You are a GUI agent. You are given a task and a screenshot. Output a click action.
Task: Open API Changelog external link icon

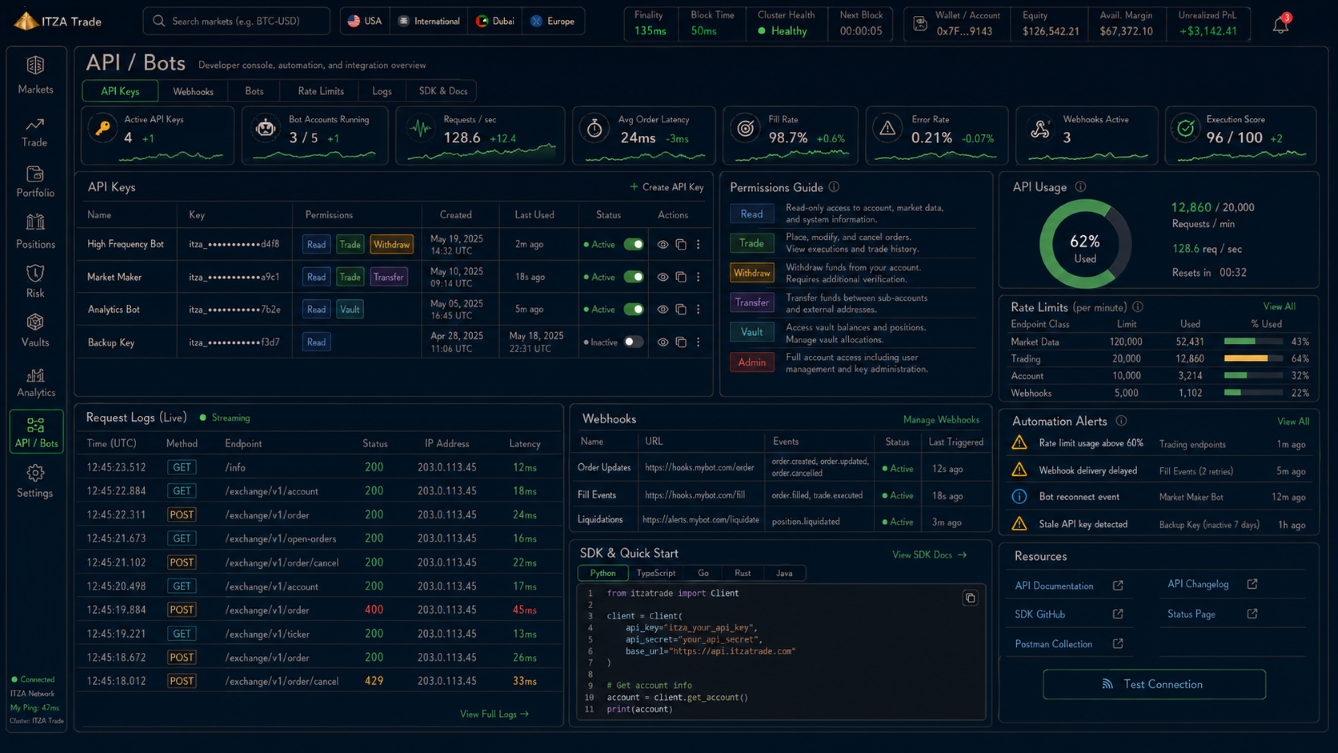pos(1252,584)
